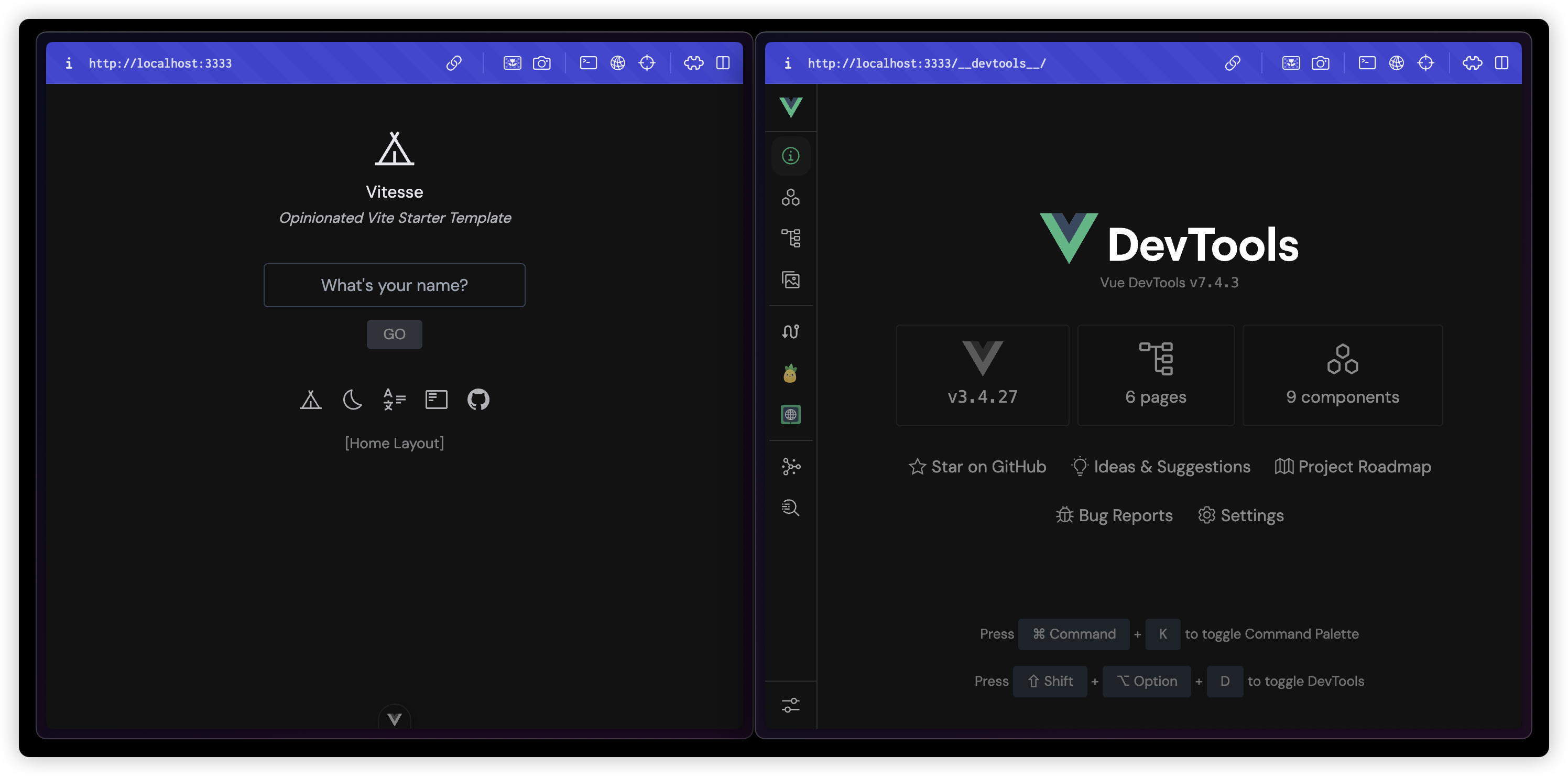Click the Vue DevTools components icon
The width and height of the screenshot is (1568, 776).
(x=790, y=198)
